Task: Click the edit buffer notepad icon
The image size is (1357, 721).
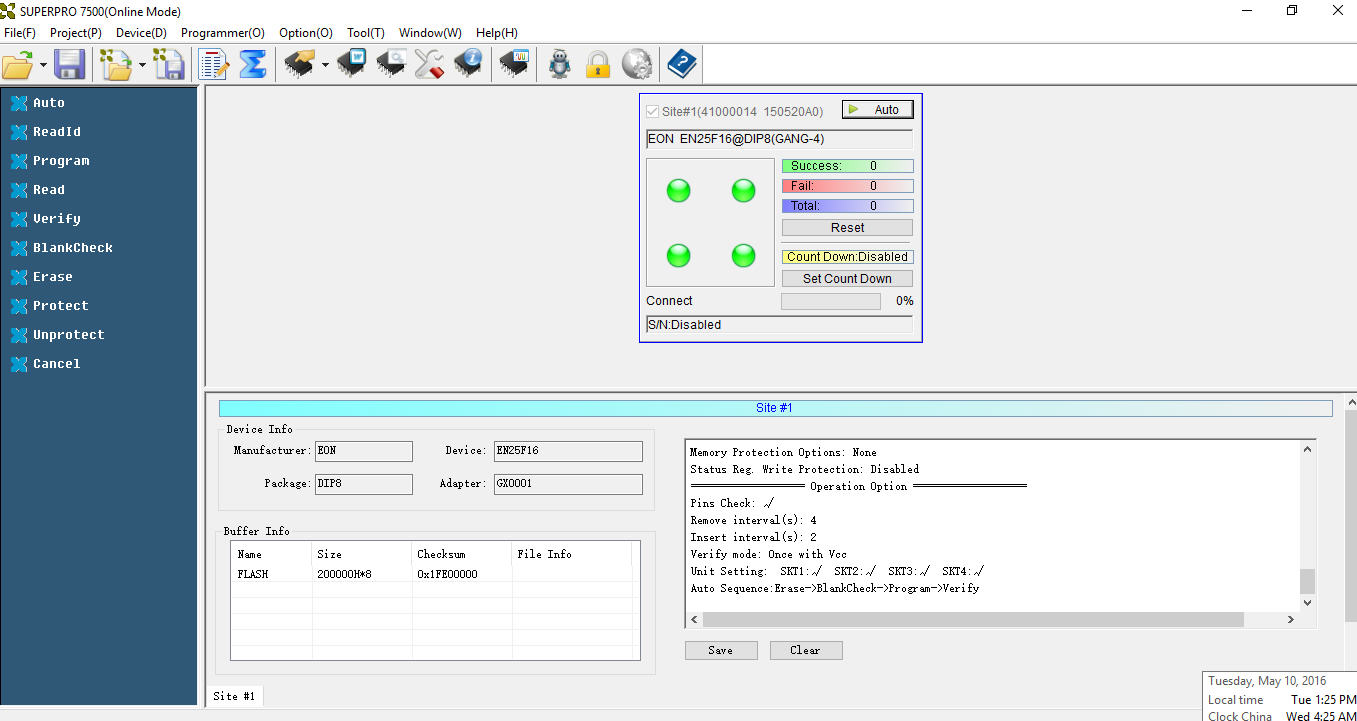Action: pyautogui.click(x=213, y=65)
